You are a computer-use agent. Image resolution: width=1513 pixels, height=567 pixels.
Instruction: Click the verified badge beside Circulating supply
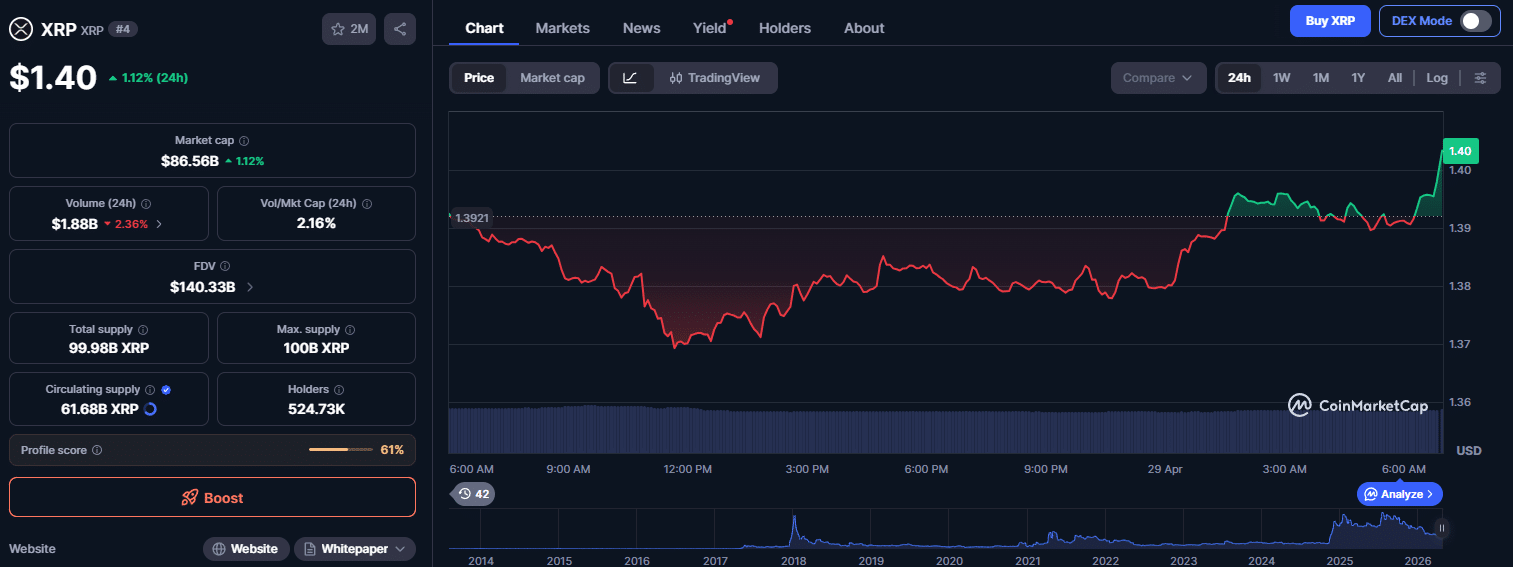[166, 390]
